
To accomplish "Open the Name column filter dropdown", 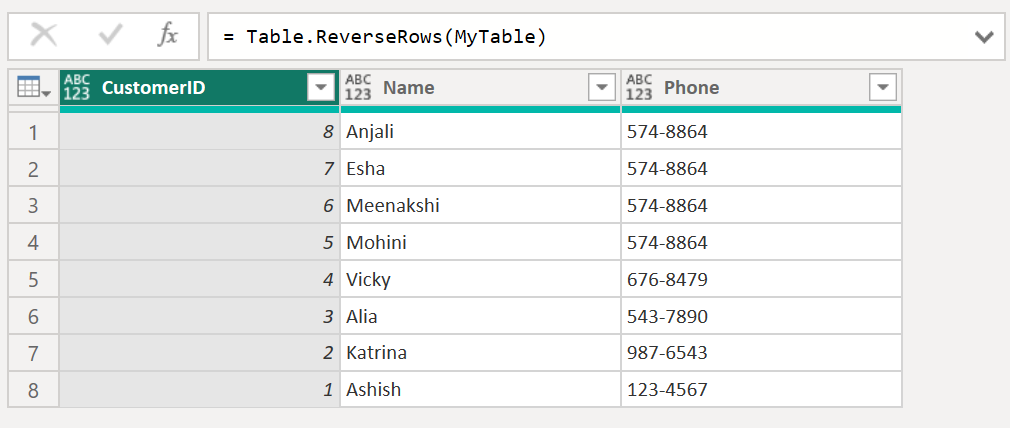I will click(x=601, y=88).
